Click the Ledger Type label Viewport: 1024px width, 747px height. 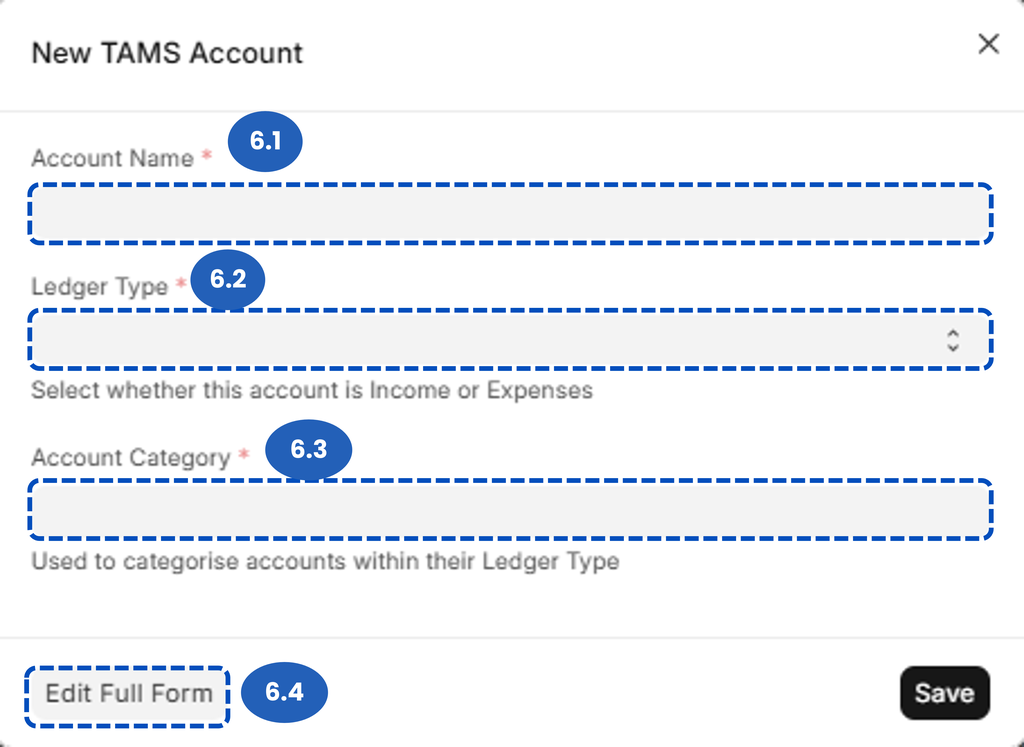click(x=99, y=287)
